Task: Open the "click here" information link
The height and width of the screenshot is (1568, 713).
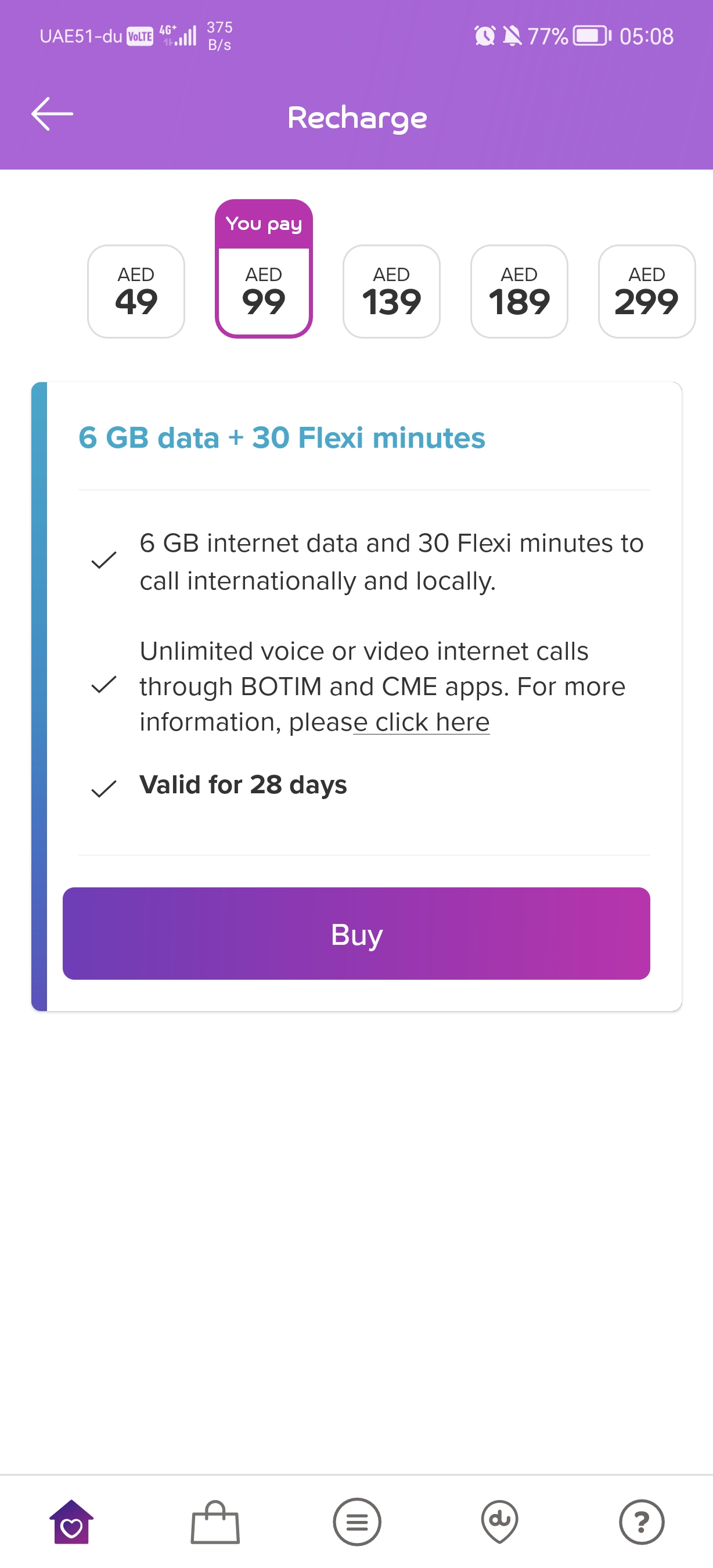Action: point(432,722)
